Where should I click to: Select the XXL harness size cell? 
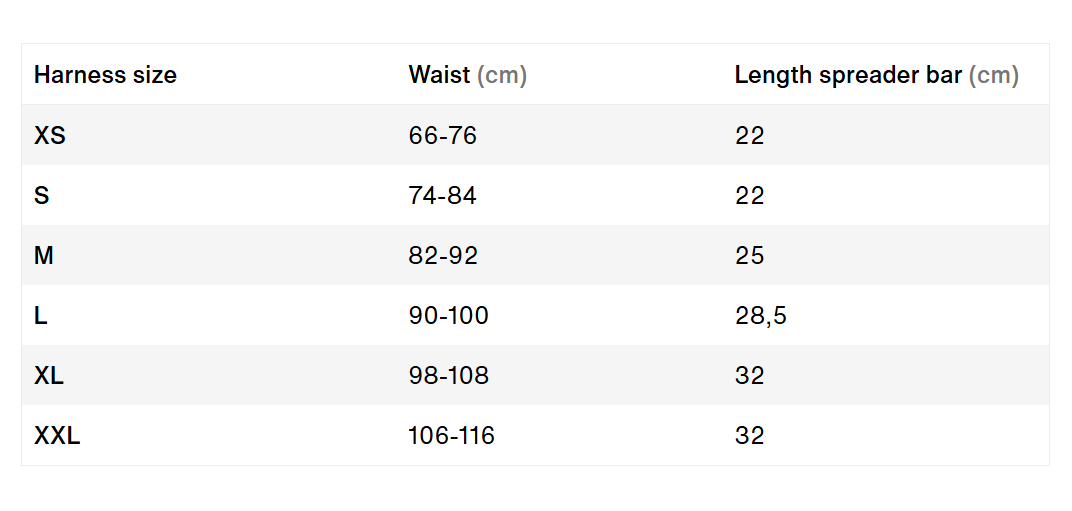57,436
